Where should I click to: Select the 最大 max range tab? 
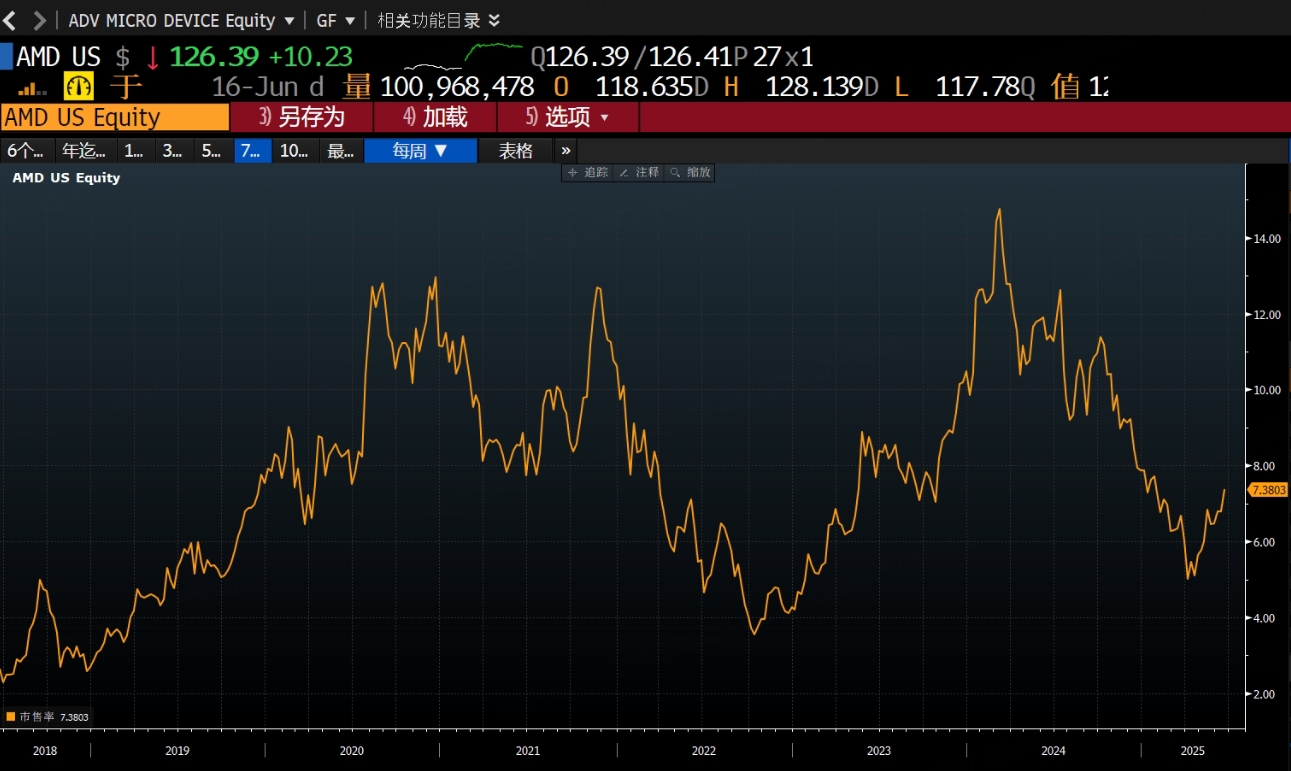[x=341, y=151]
